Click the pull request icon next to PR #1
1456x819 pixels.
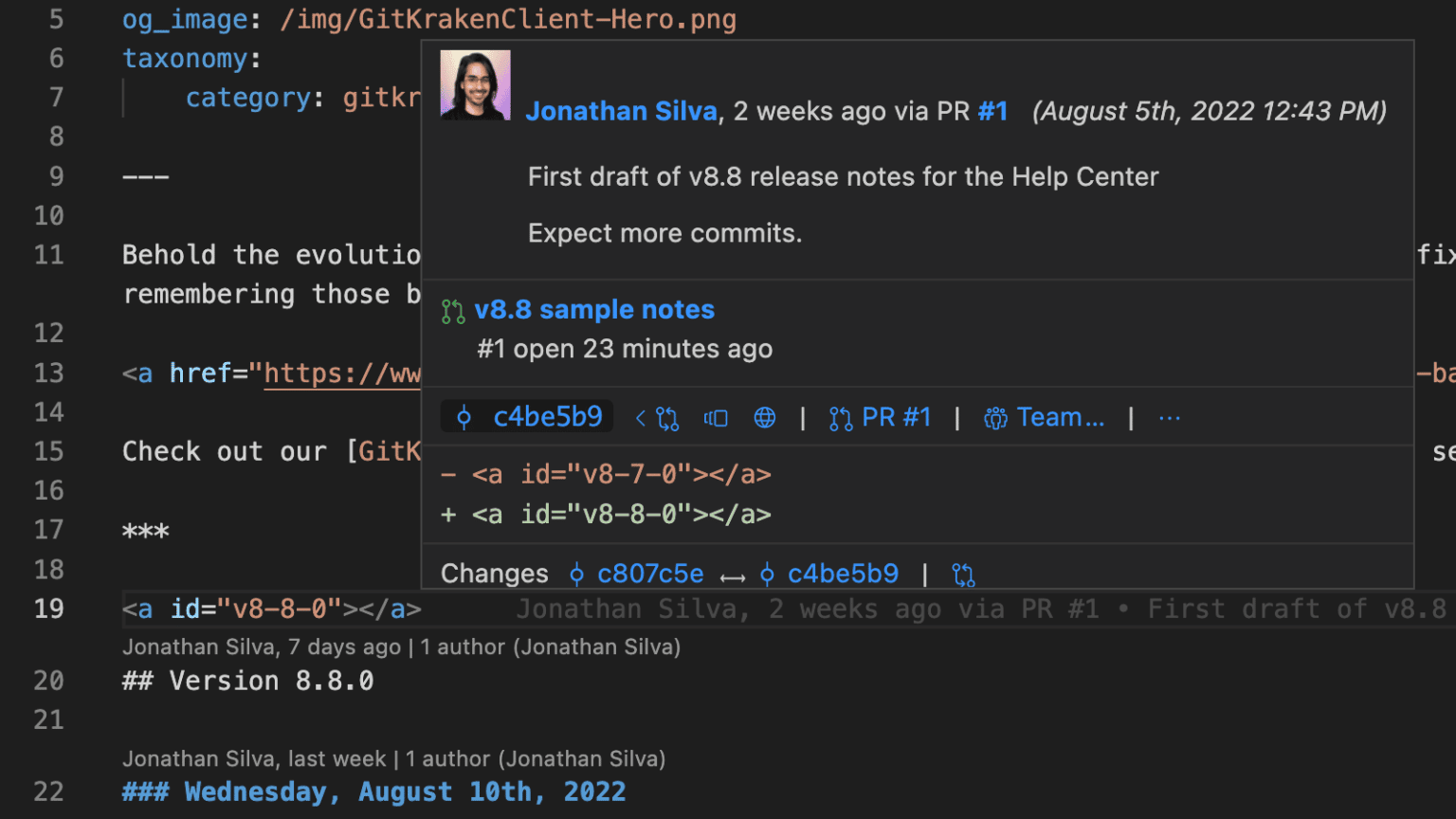840,417
